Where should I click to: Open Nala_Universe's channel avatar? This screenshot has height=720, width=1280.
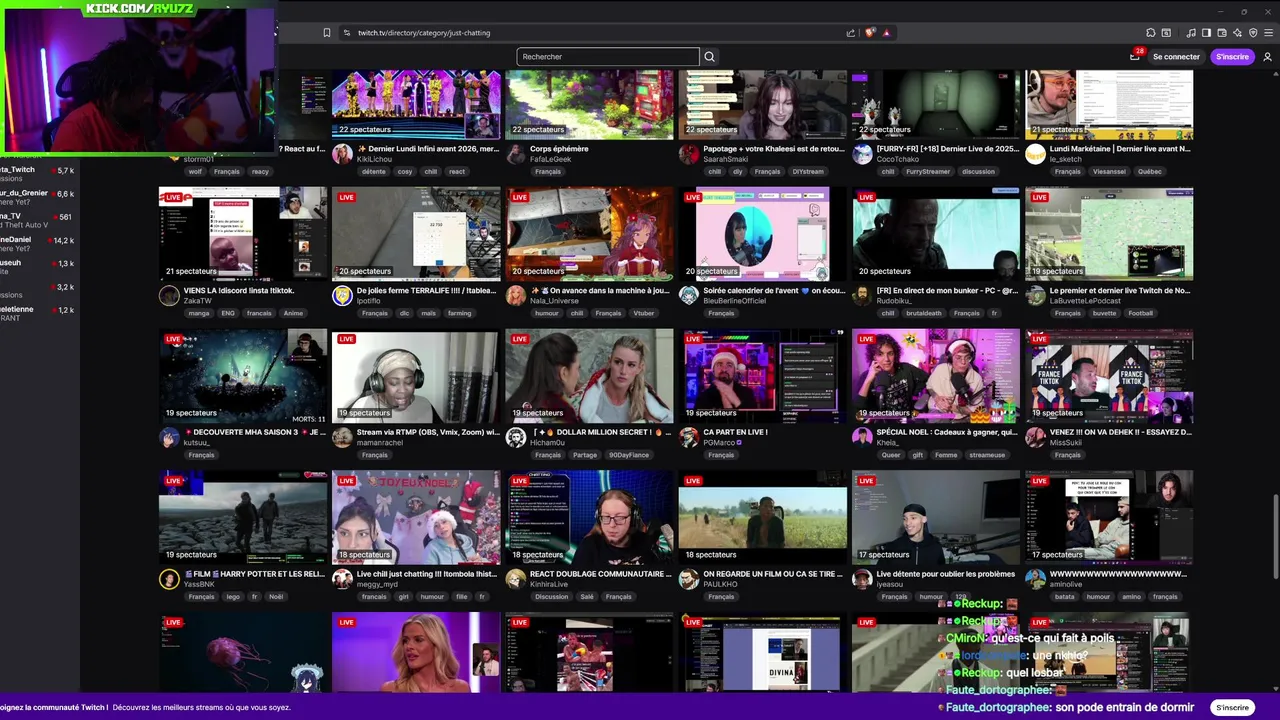tap(516, 295)
